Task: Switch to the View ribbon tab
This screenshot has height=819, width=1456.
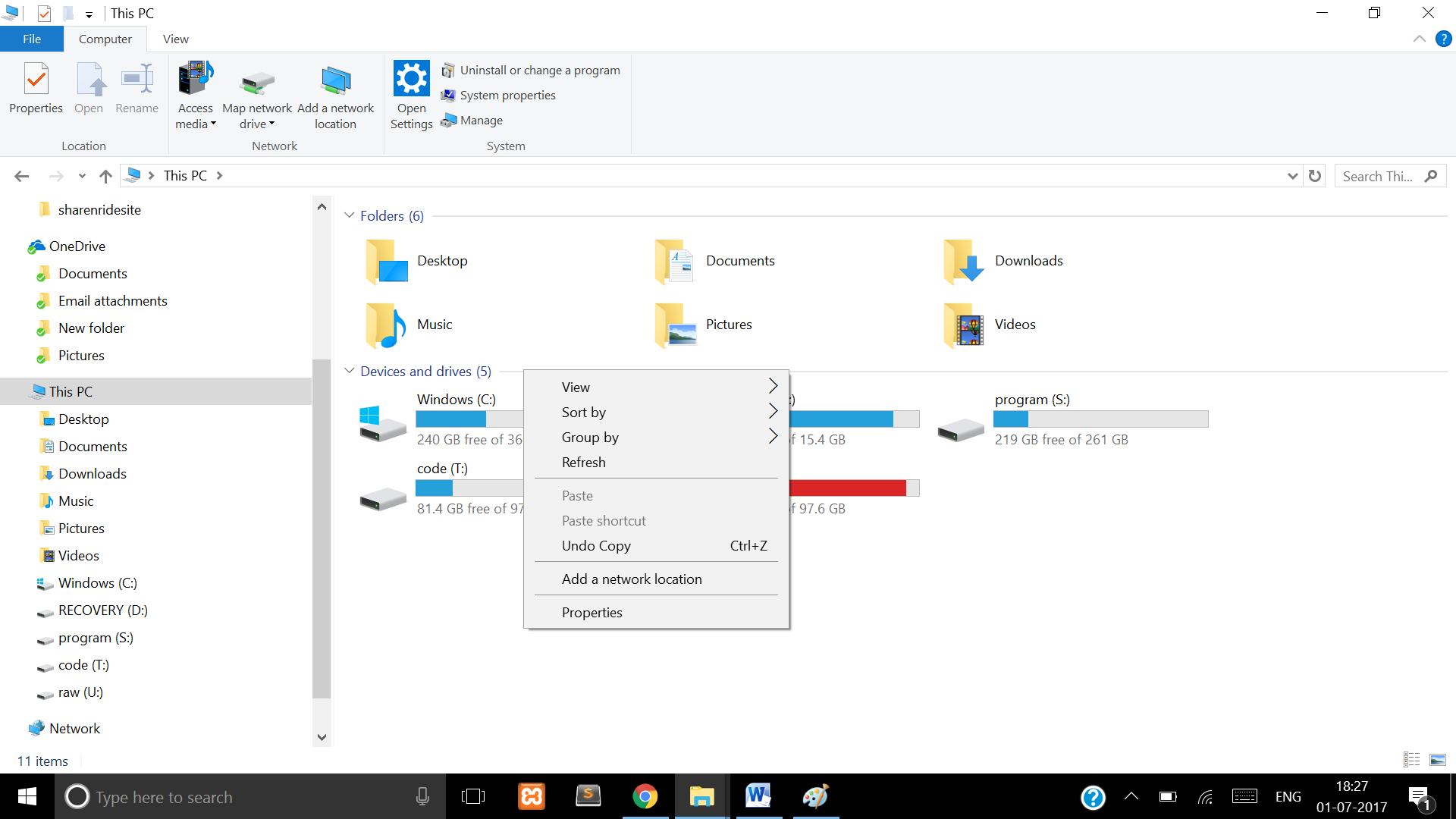Action: pos(175,39)
